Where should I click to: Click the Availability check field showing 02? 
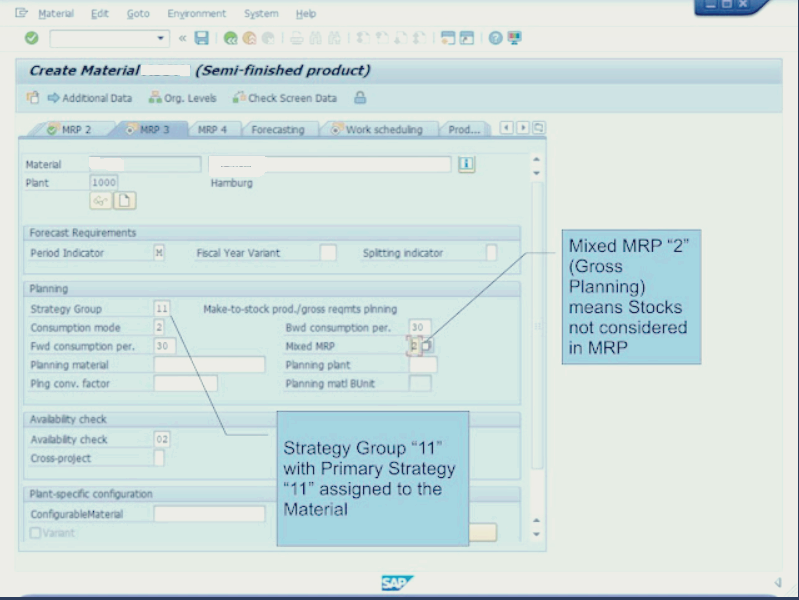point(162,439)
